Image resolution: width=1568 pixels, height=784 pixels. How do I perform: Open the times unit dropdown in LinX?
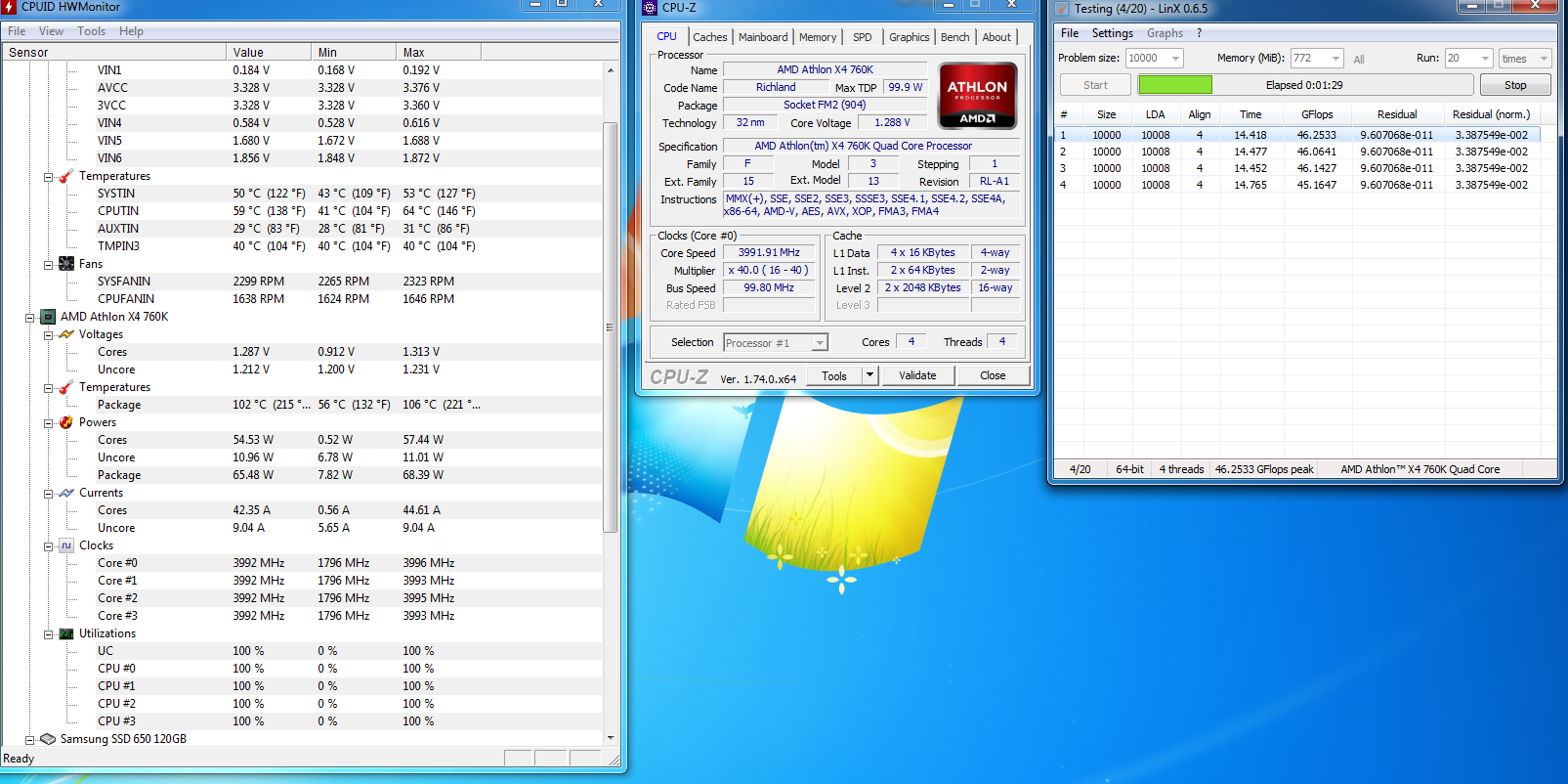pos(1544,59)
